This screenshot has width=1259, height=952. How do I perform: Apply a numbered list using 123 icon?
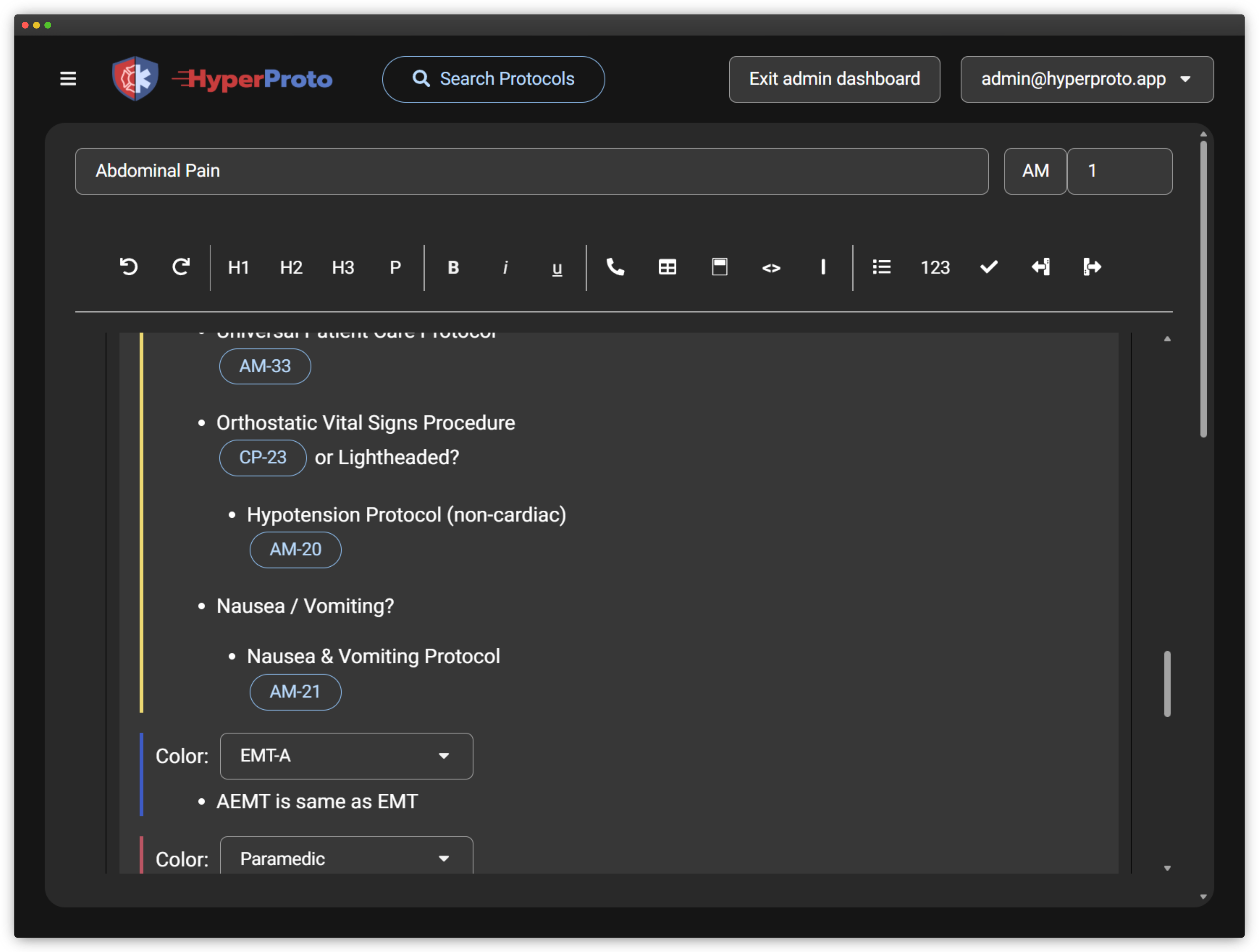click(x=935, y=267)
